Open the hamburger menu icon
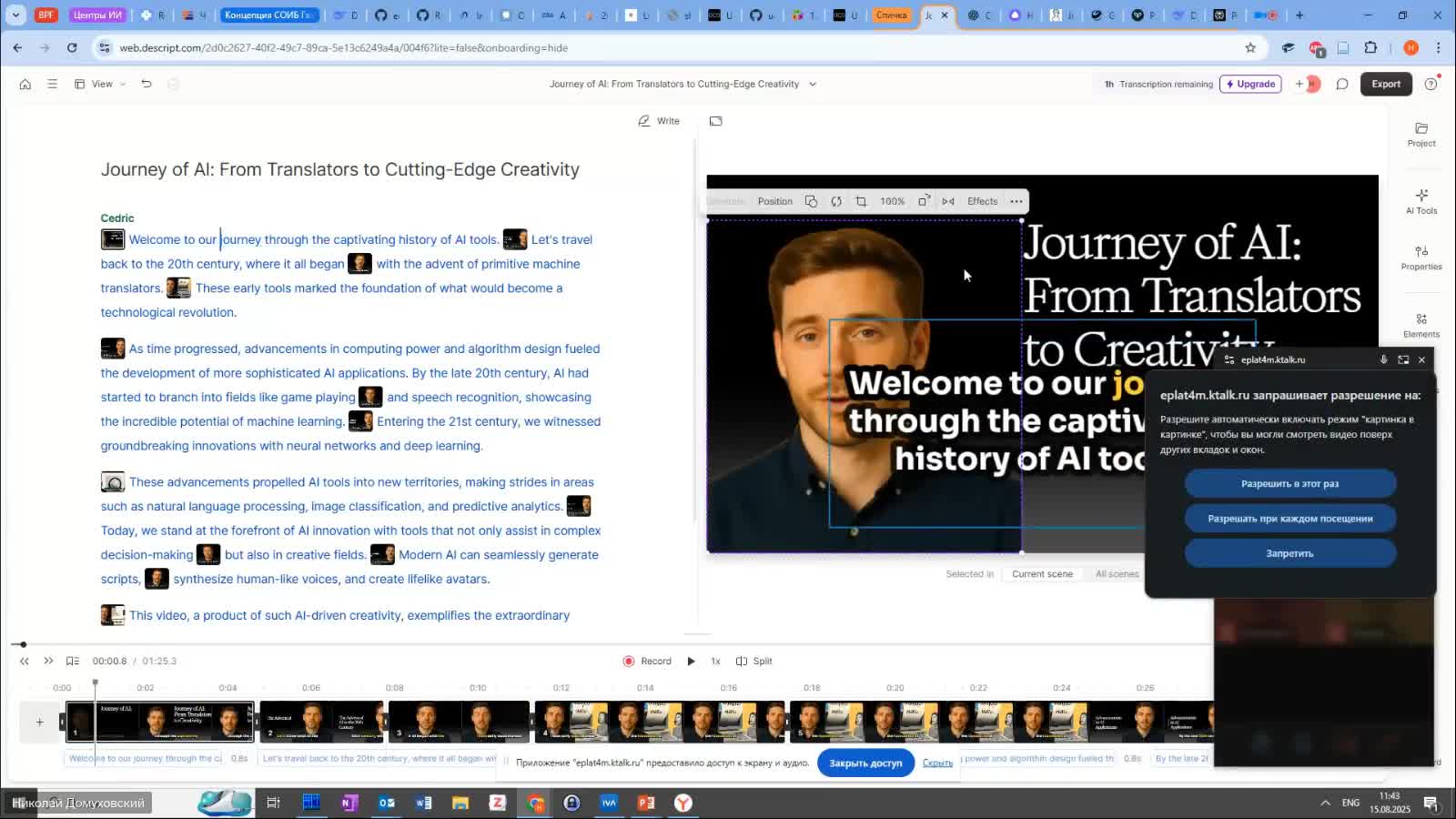The image size is (1456, 819). click(x=52, y=84)
